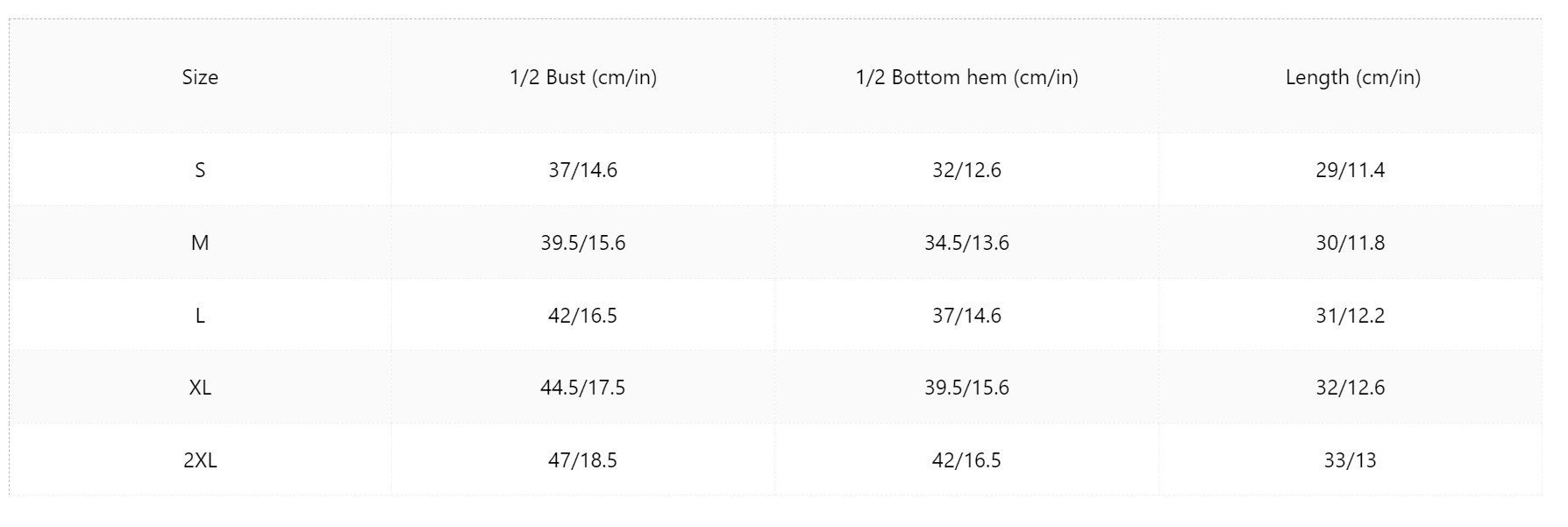The image size is (1568, 527).
Task: Select the Size column header
Action: [200, 77]
